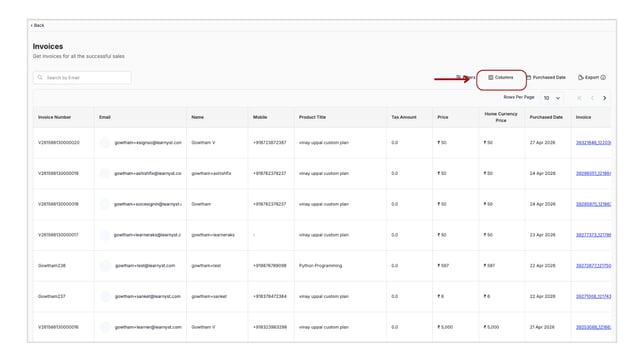Select invoice number Gowtham237
The width and height of the screenshot is (644, 362).
(x=52, y=296)
